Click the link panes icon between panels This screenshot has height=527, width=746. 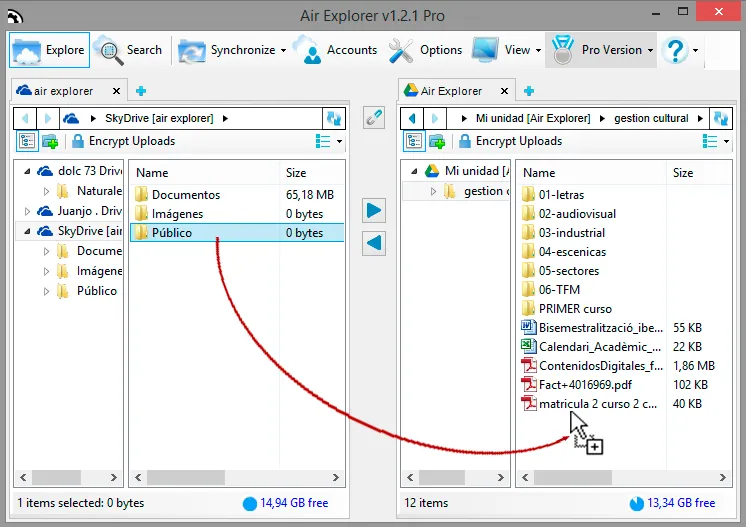[374, 117]
